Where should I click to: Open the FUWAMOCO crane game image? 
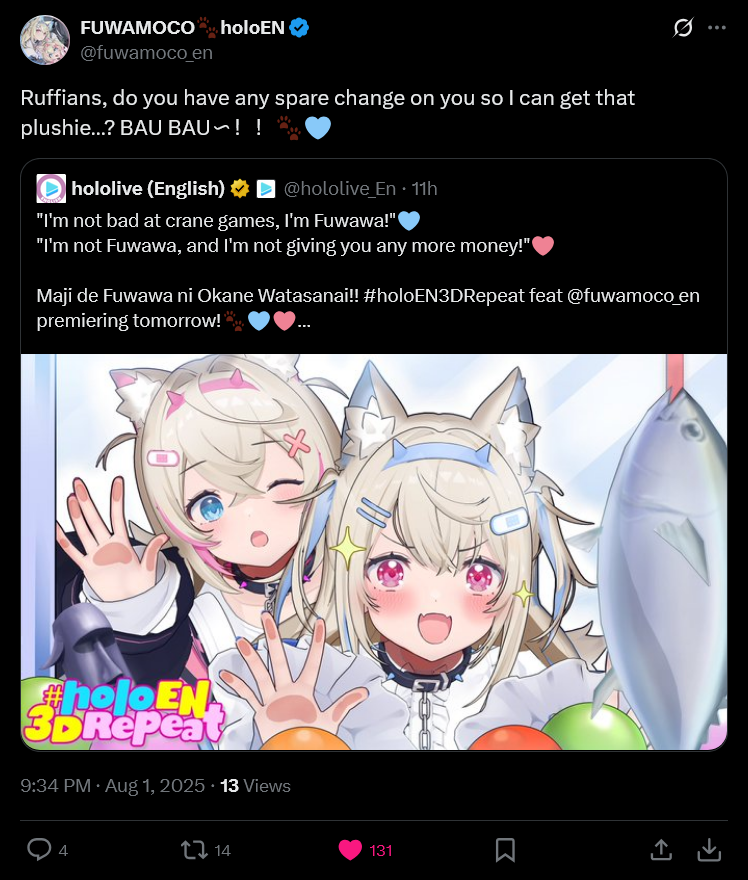pos(374,552)
